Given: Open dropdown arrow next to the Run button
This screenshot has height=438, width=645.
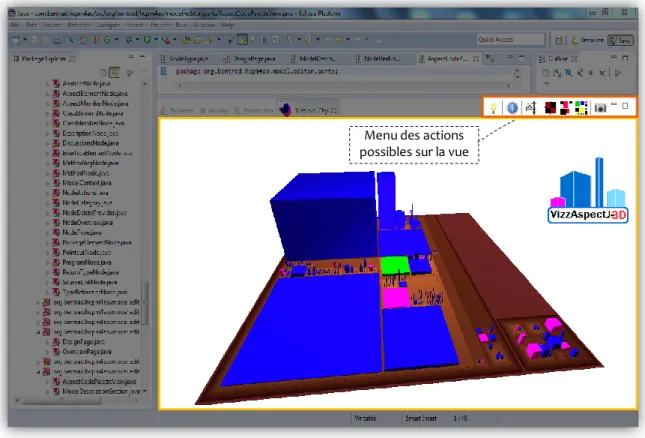Looking at the screenshot, I should click(x=156, y=40).
